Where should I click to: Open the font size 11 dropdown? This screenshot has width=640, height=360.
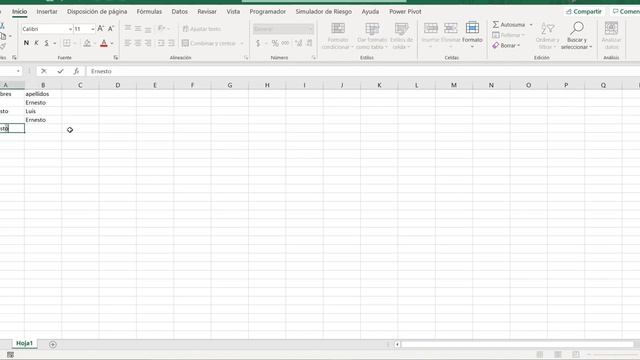click(93, 29)
